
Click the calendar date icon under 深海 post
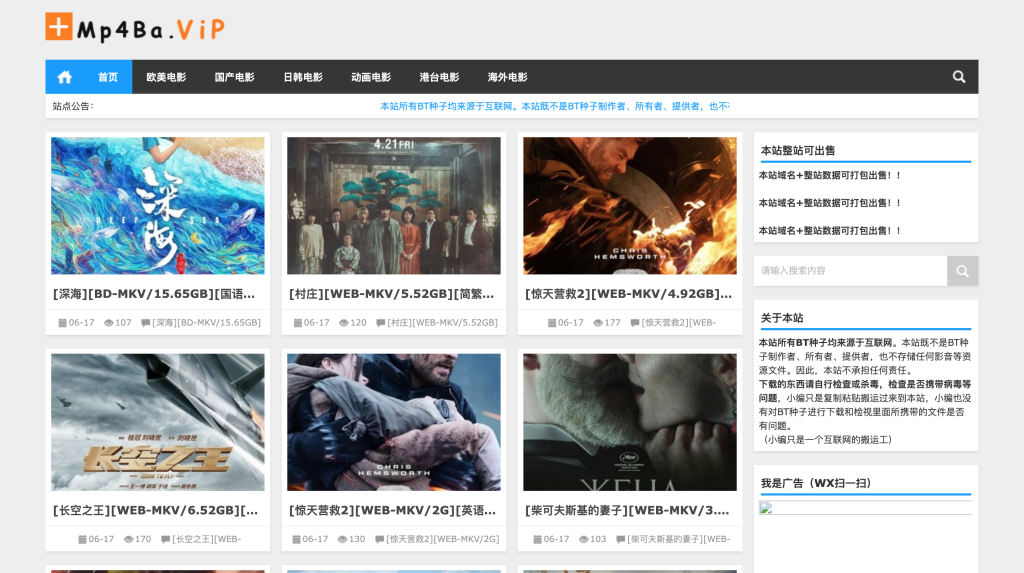tap(62, 323)
